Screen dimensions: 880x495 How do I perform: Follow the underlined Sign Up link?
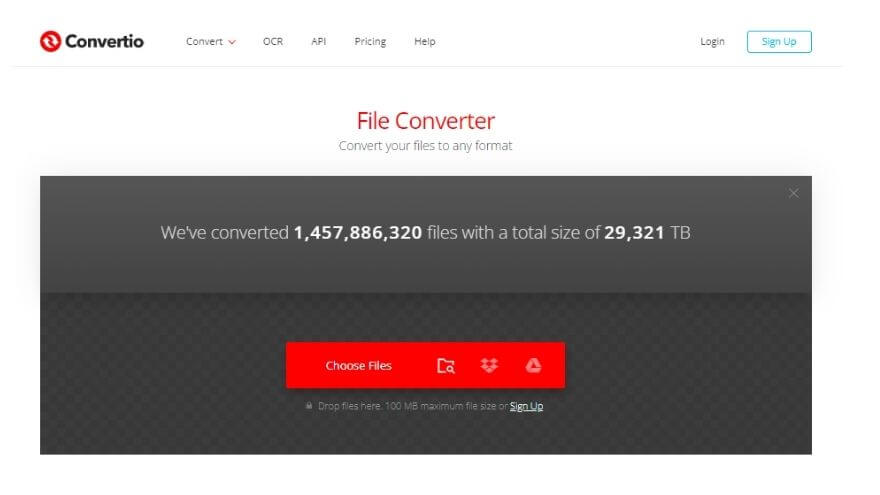click(x=526, y=407)
